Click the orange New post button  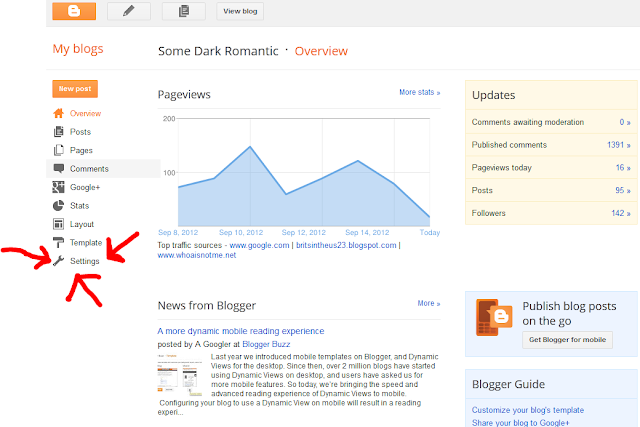click(x=75, y=89)
